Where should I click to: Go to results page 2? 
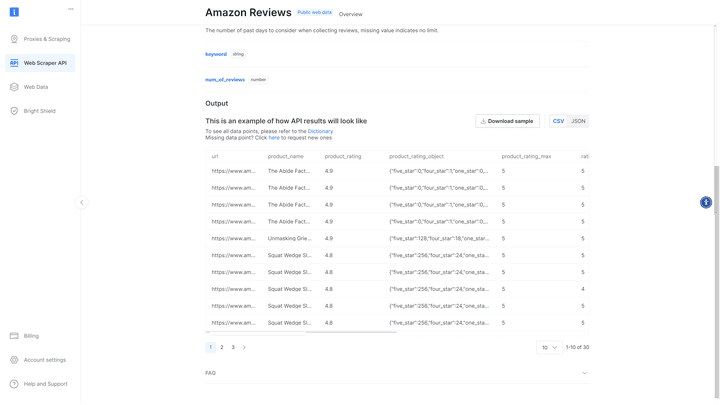(x=222, y=347)
